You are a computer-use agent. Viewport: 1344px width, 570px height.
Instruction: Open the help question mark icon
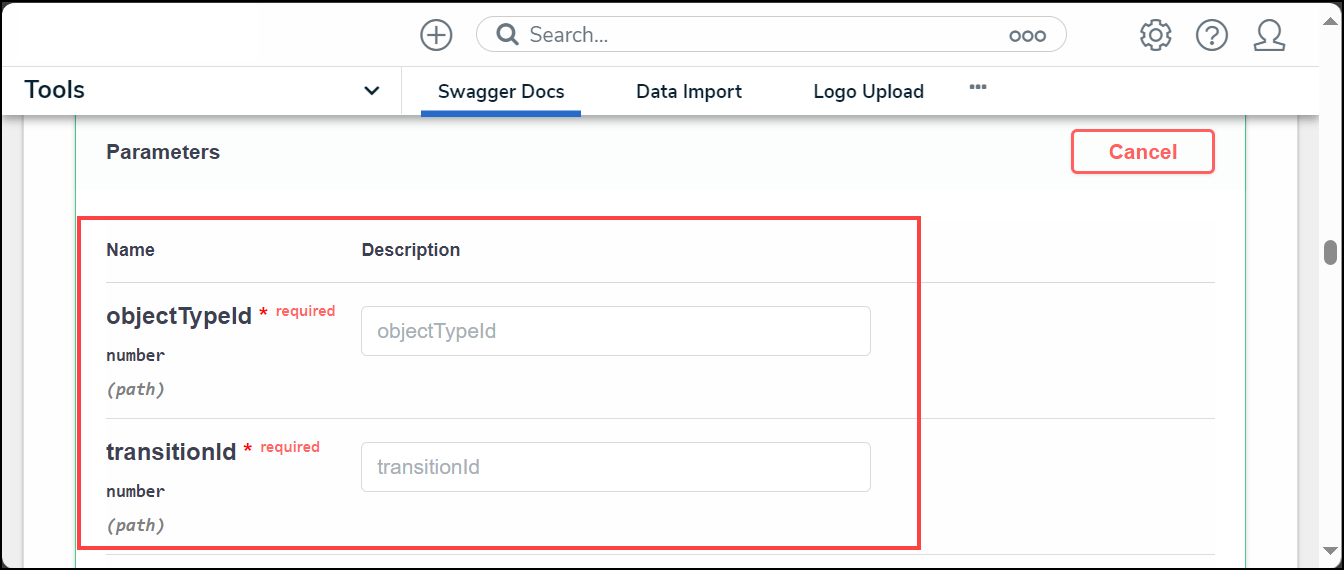(x=1212, y=35)
